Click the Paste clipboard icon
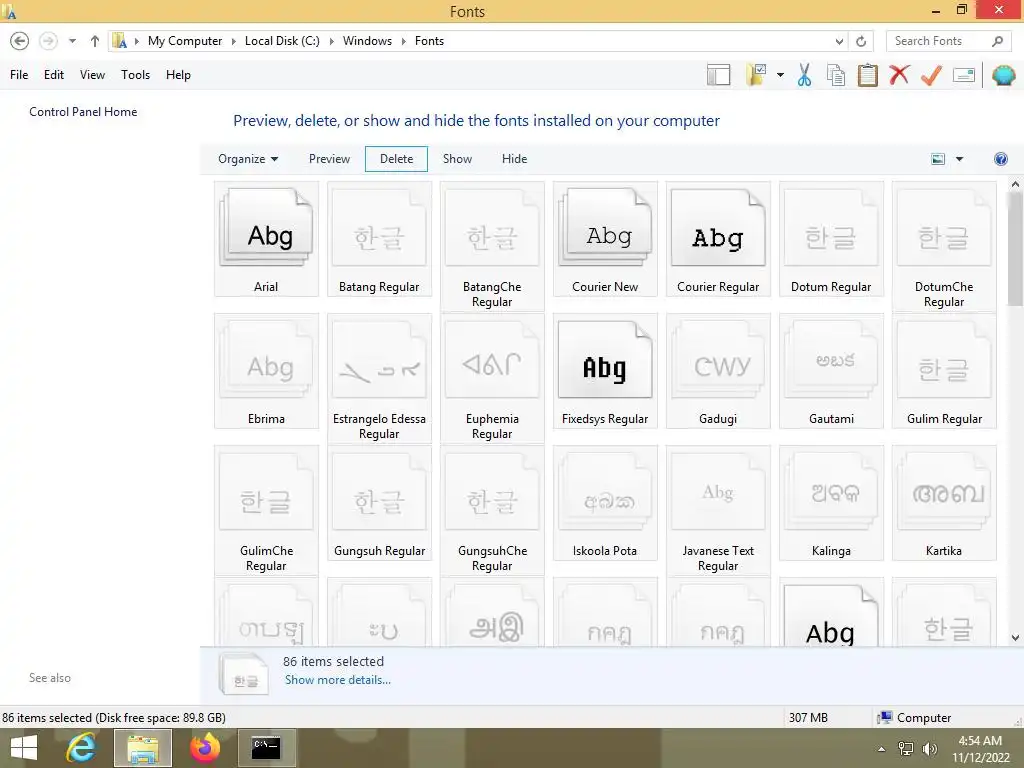Image resolution: width=1024 pixels, height=768 pixels. coord(868,75)
